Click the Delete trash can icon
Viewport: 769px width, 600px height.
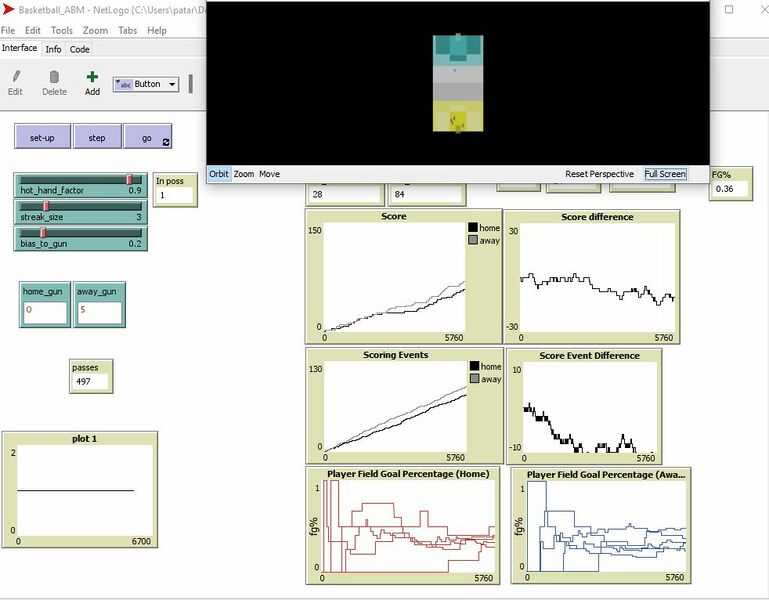(x=54, y=76)
